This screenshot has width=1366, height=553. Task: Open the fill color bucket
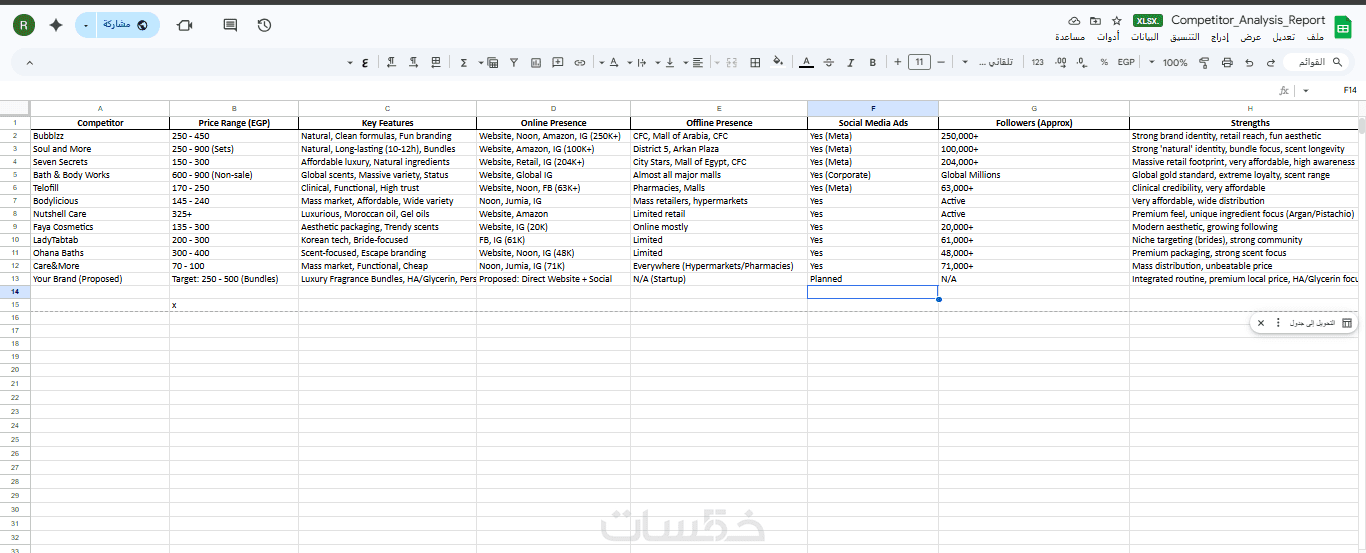[x=778, y=62]
